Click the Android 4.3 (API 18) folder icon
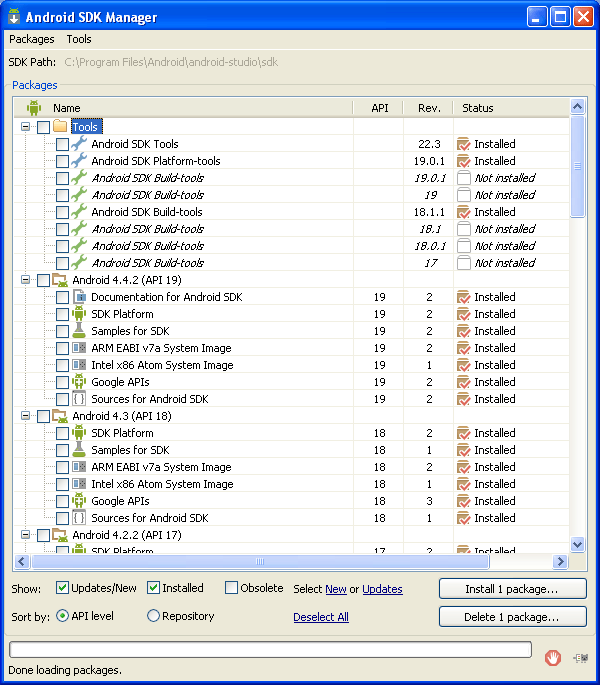 click(x=60, y=416)
